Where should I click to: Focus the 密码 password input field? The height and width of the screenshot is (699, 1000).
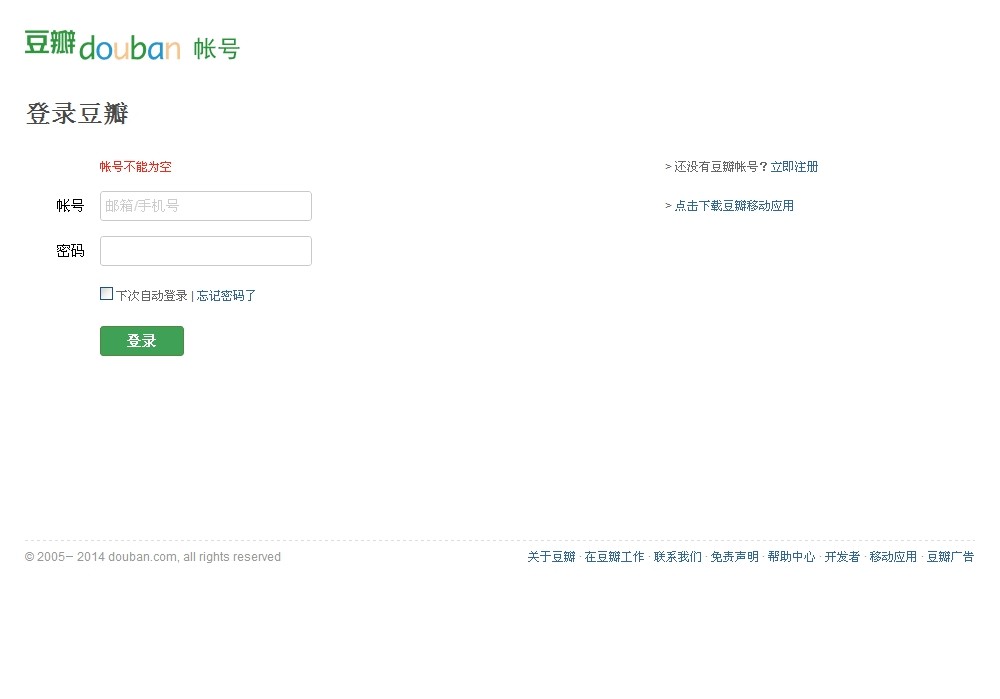click(x=205, y=251)
